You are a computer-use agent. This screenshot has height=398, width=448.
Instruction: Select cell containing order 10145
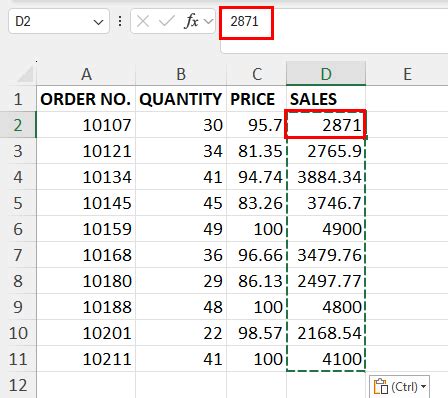tap(86, 203)
